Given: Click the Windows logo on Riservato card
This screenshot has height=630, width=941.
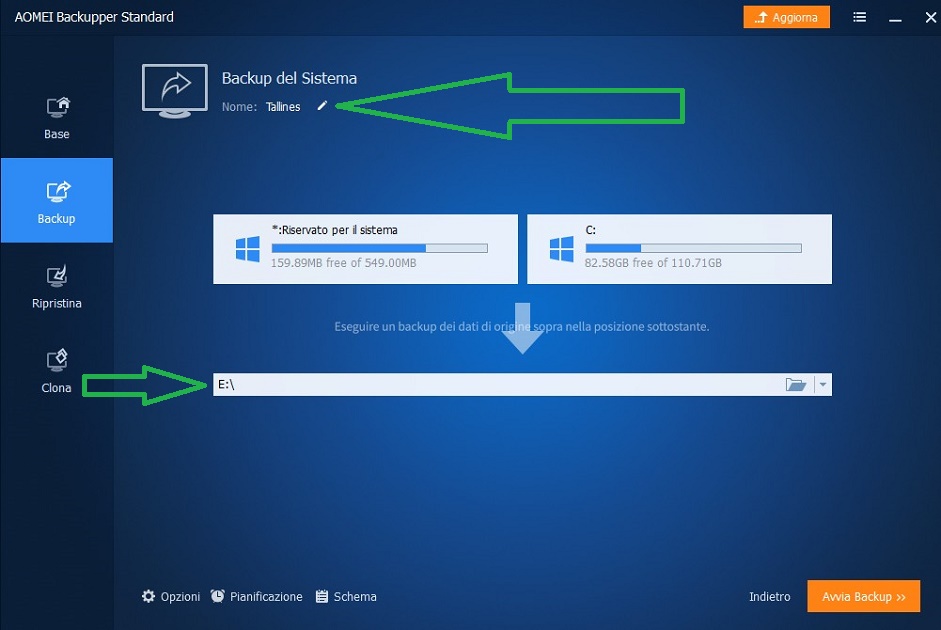Looking at the screenshot, I should tap(248, 249).
